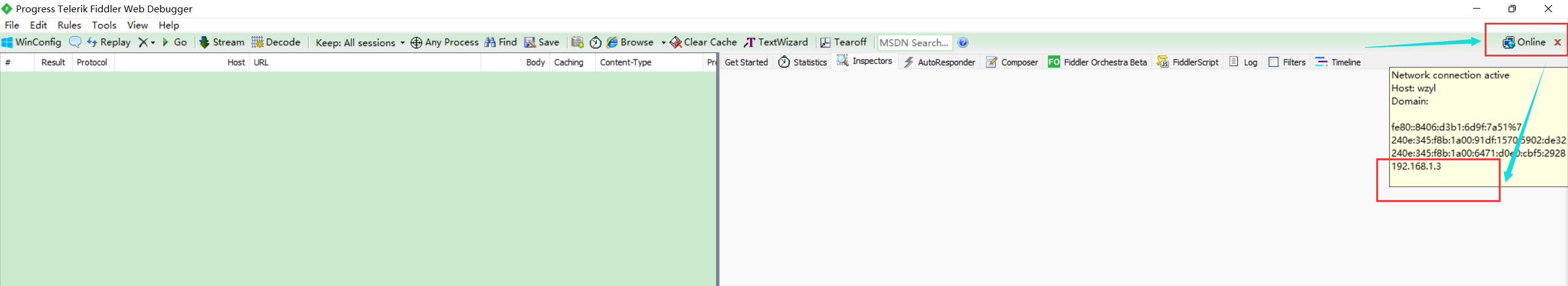Open the Timeline tab
The width and height of the screenshot is (1568, 286).
click(x=1338, y=62)
